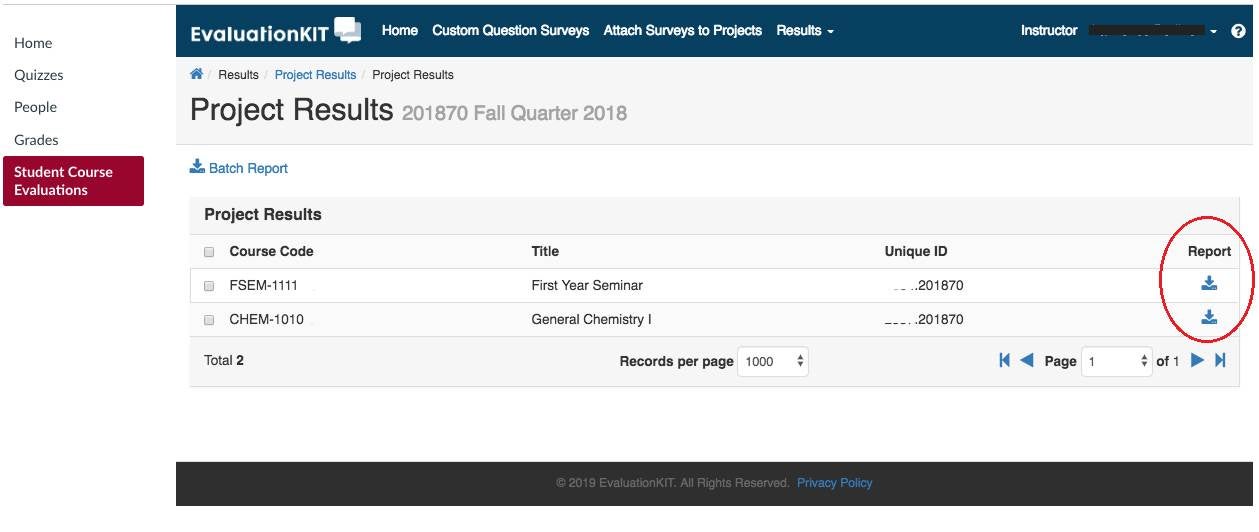Go to the previous results page
Viewport: 1259px width, 532px height.
[1026, 361]
